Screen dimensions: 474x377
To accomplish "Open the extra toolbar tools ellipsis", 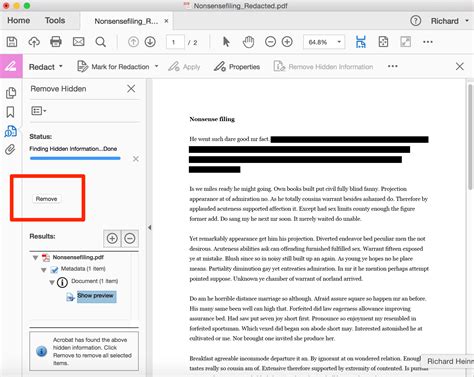I will tap(428, 42).
